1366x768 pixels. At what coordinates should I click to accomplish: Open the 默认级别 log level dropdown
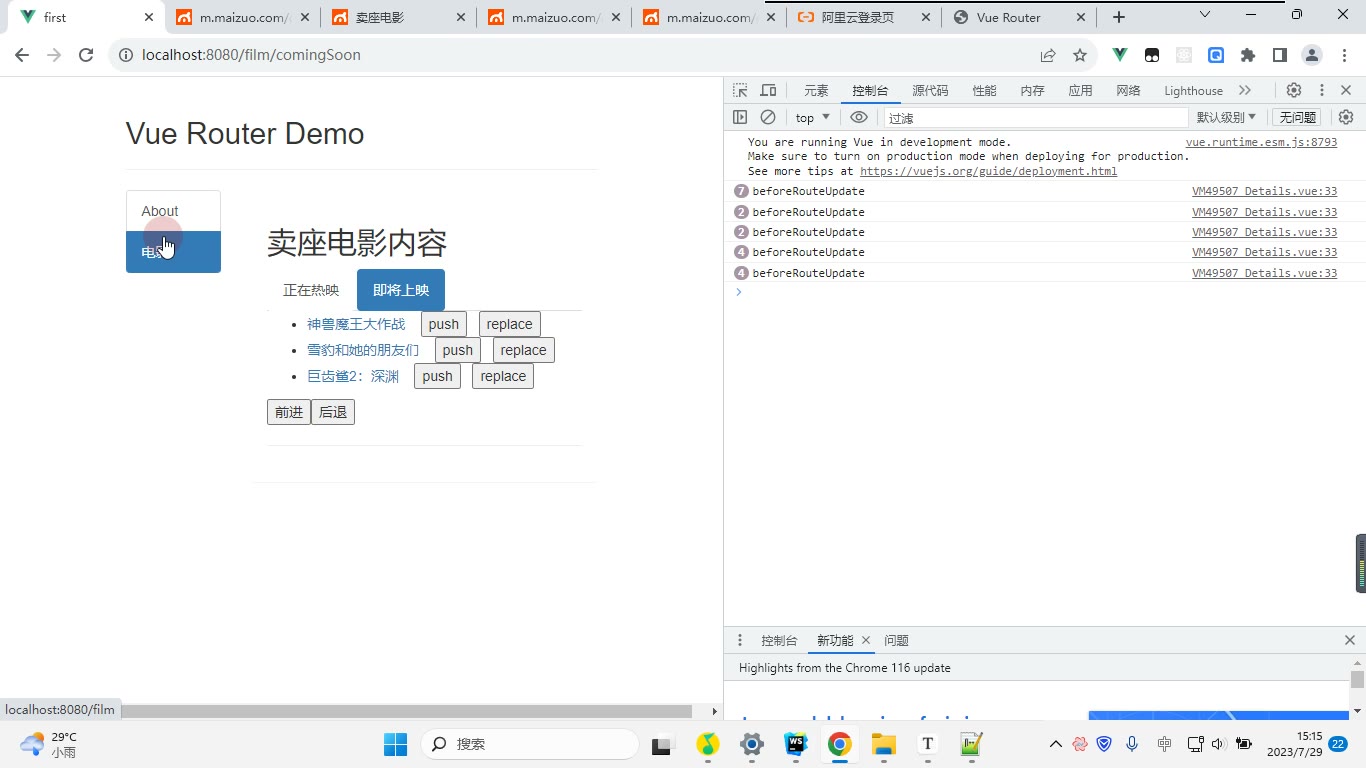tap(1226, 117)
